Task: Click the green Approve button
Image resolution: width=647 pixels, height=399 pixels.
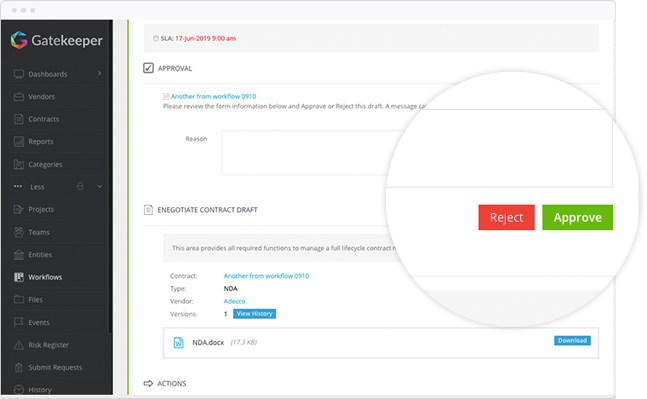Action: click(x=577, y=217)
